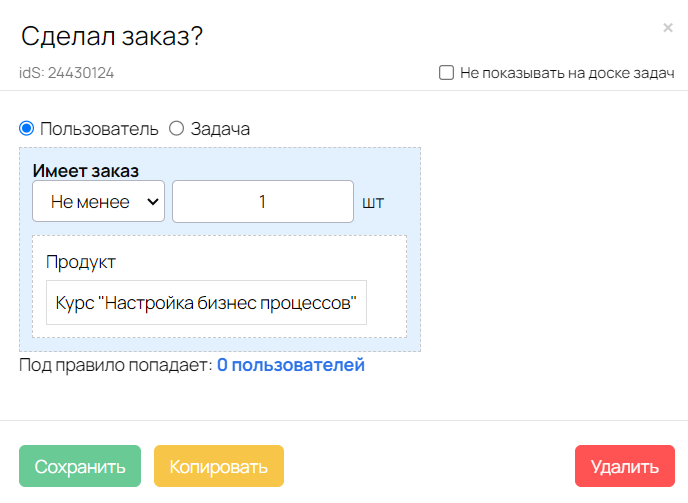688x503 pixels.
Task: Click the "Не показывать на доске задач" label text
Action: point(567,73)
